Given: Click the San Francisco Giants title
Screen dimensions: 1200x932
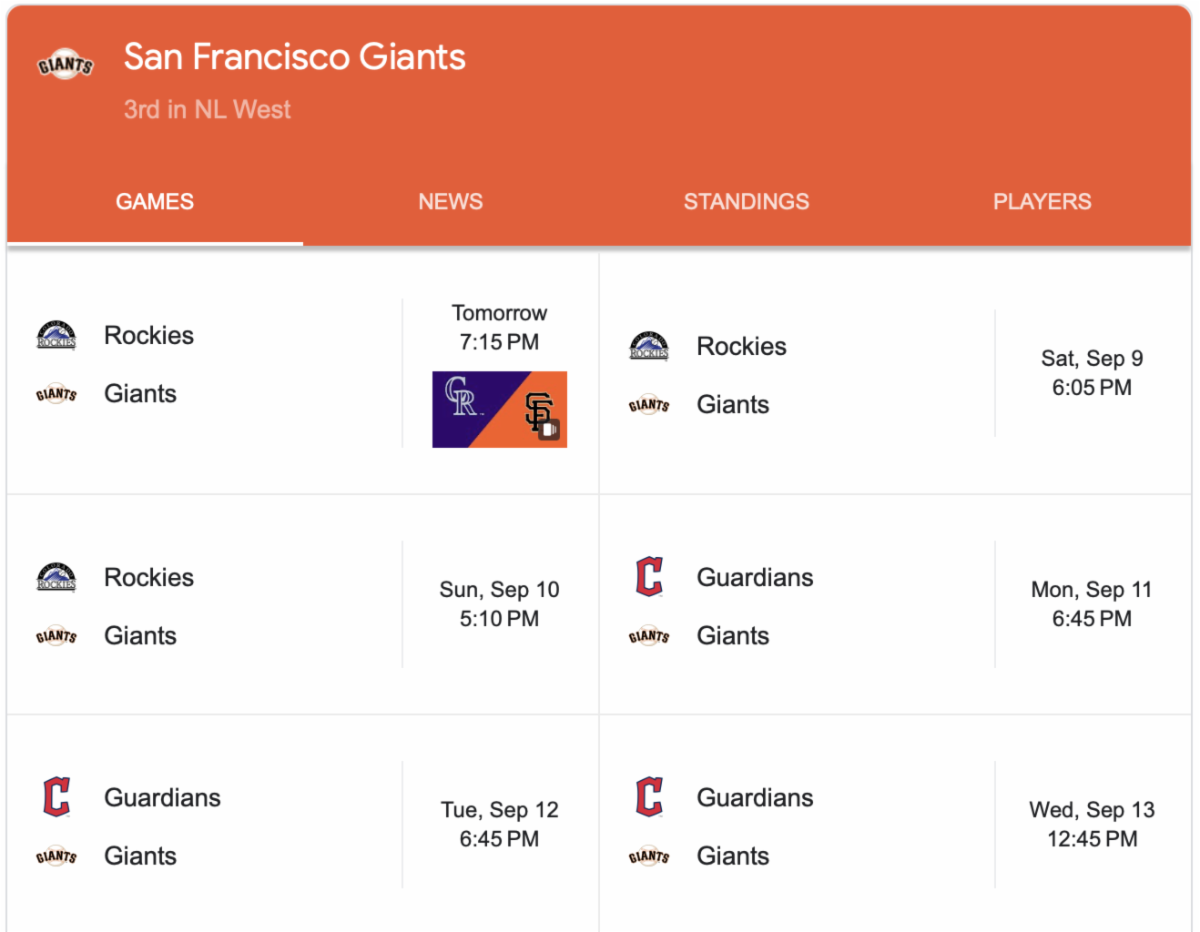Looking at the screenshot, I should [x=294, y=57].
